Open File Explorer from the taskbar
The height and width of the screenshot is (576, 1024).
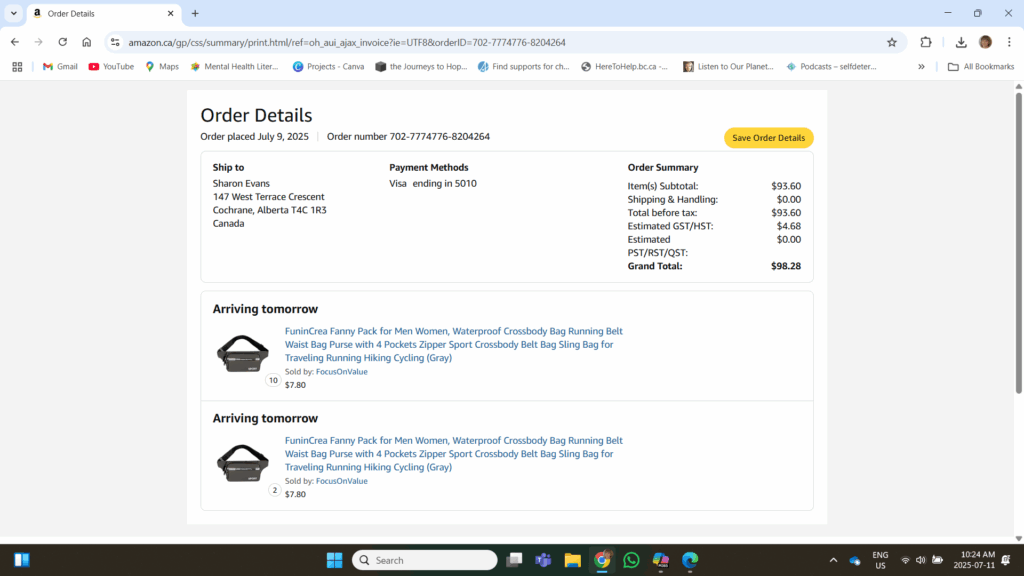573,560
